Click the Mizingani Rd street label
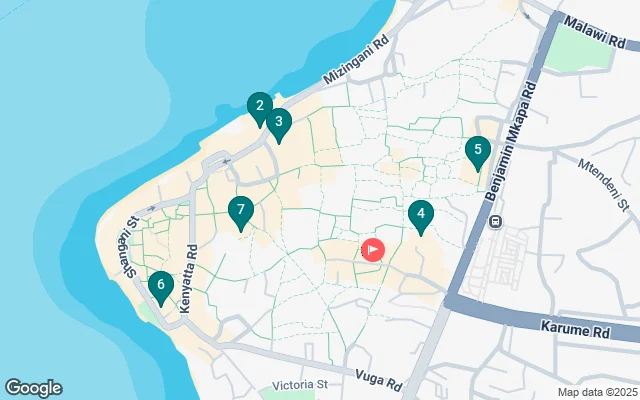640x400 pixels. [356, 60]
